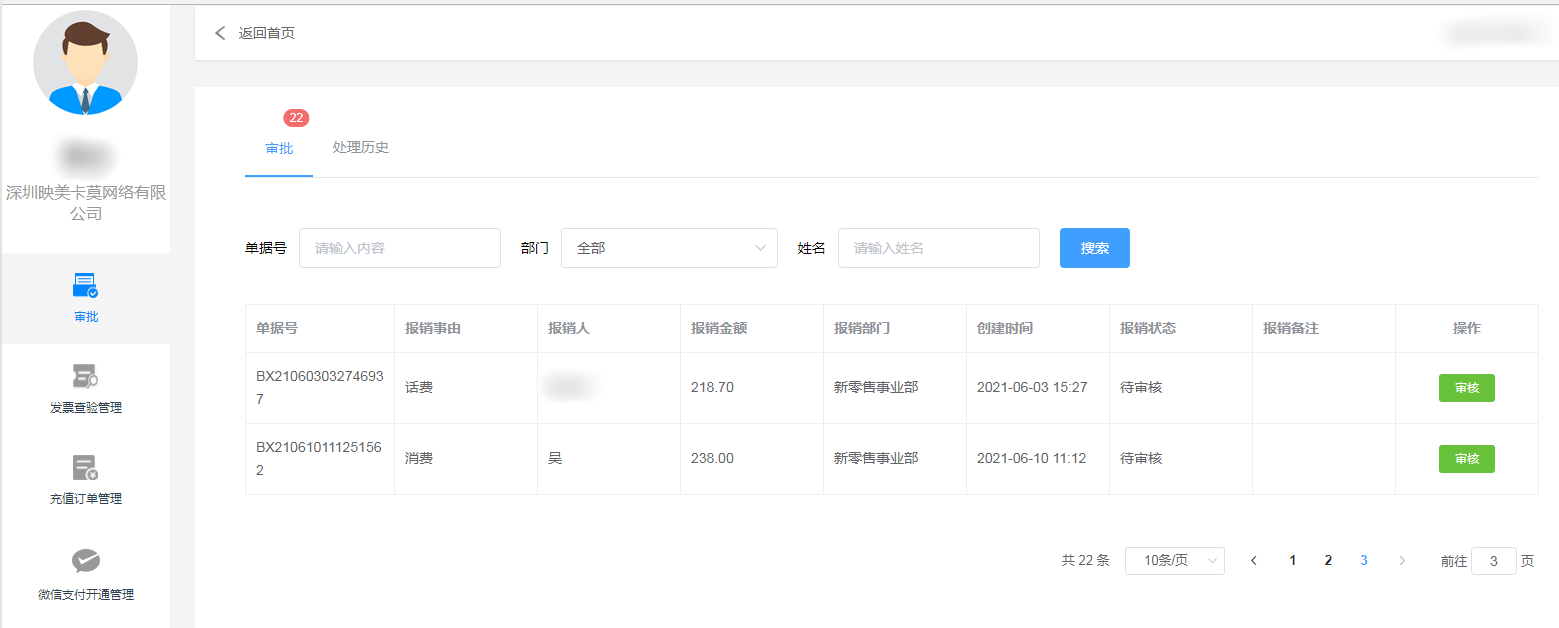Go to page 1 in pagination

(1292, 561)
